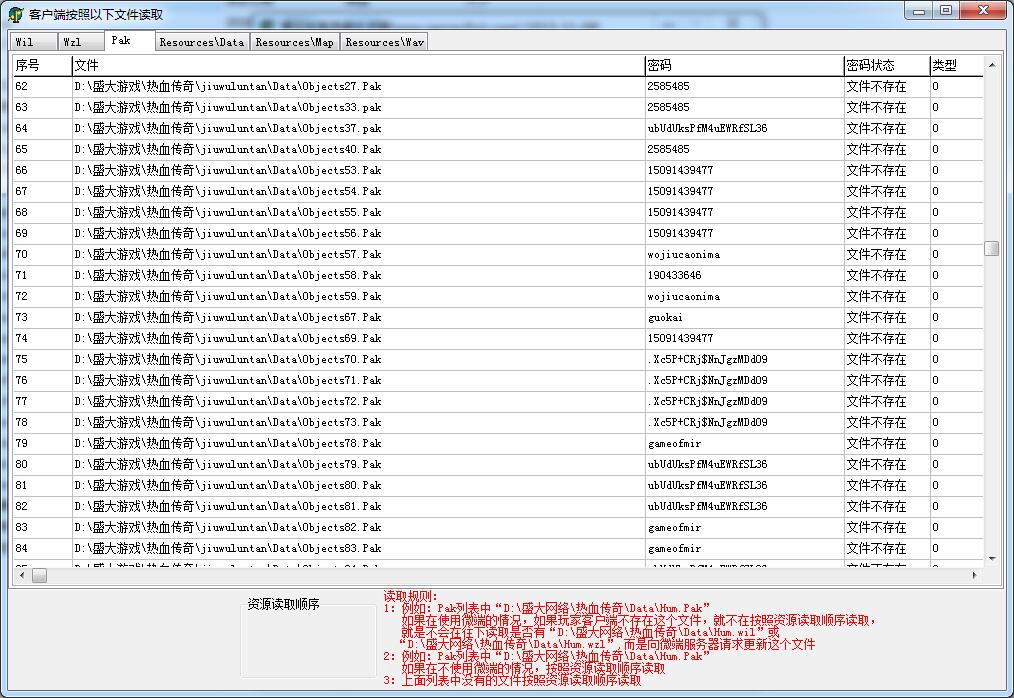Click password 190433646 in row 71

pyautogui.click(x=674, y=276)
